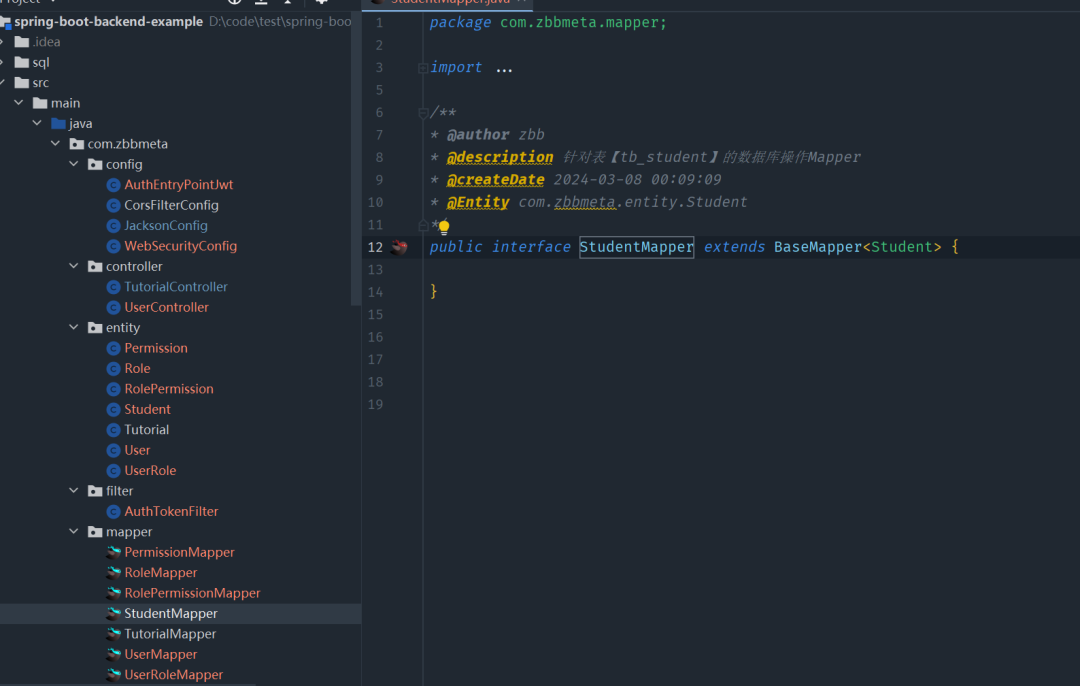The width and height of the screenshot is (1080, 686).
Task: Click the com.zbbmeta package icon
Action: click(x=76, y=144)
